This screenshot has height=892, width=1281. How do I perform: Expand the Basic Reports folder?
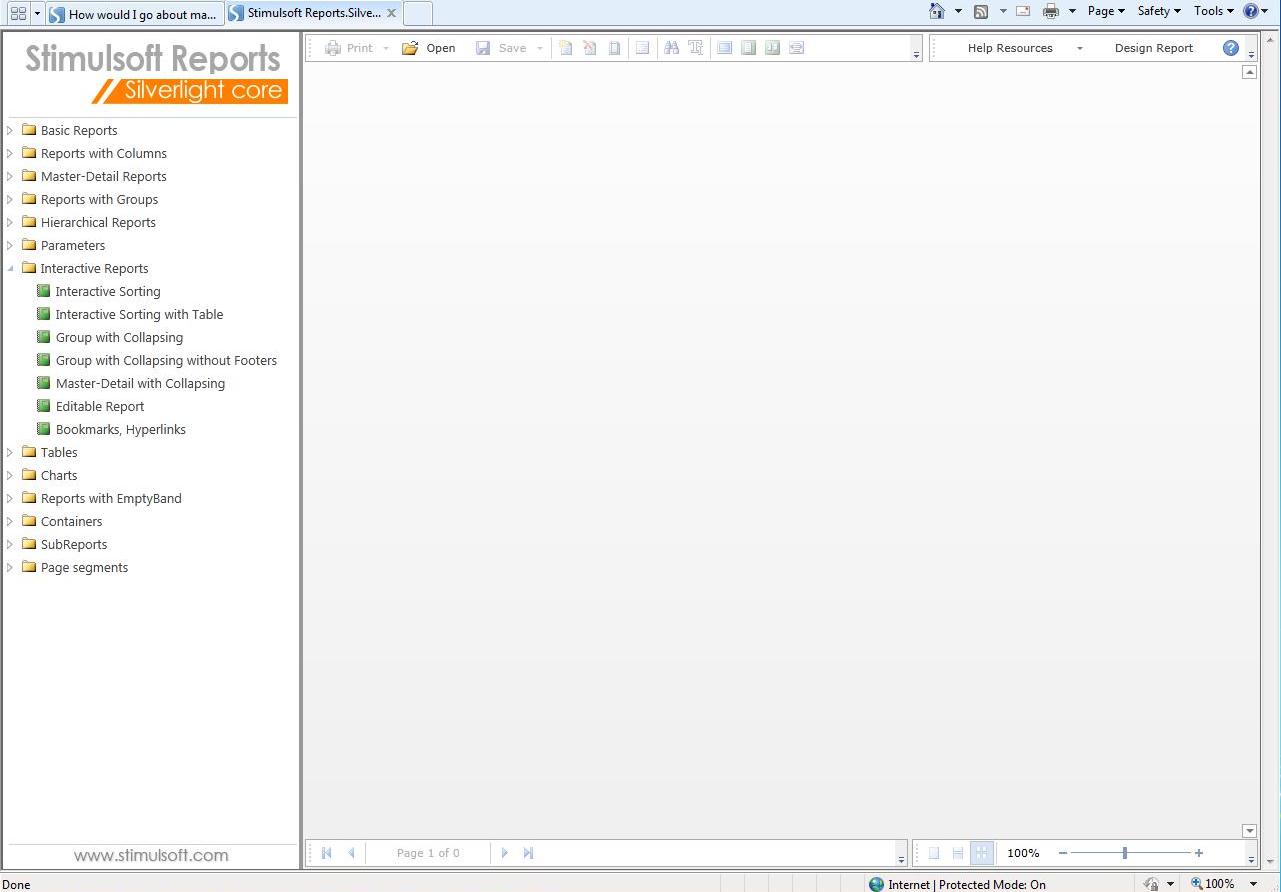[10, 130]
